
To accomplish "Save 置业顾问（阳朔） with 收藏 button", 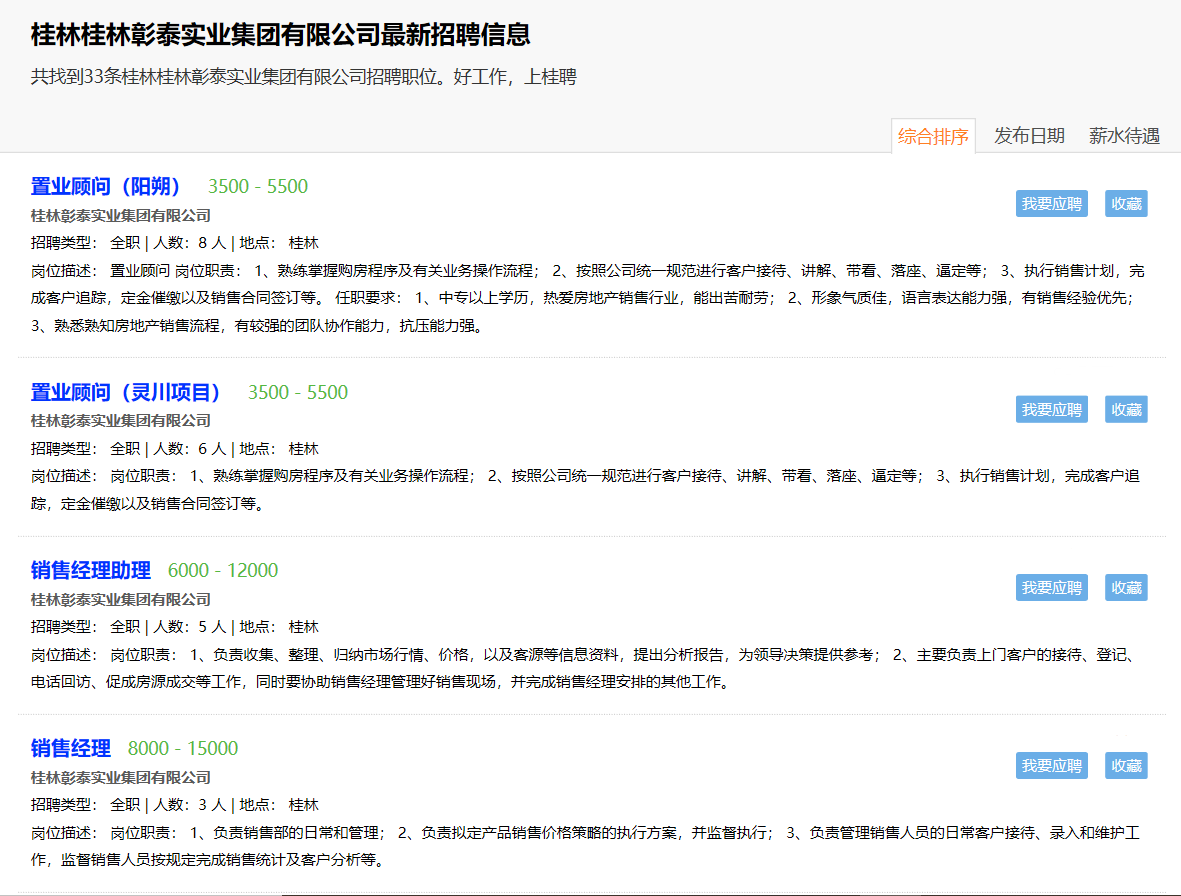I will click(x=1126, y=204).
